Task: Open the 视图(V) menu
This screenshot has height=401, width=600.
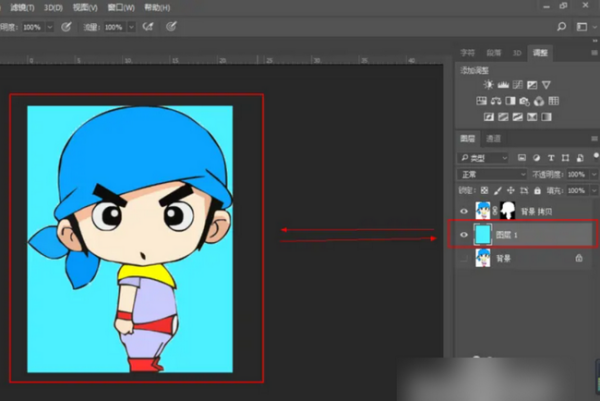Action: (85, 7)
